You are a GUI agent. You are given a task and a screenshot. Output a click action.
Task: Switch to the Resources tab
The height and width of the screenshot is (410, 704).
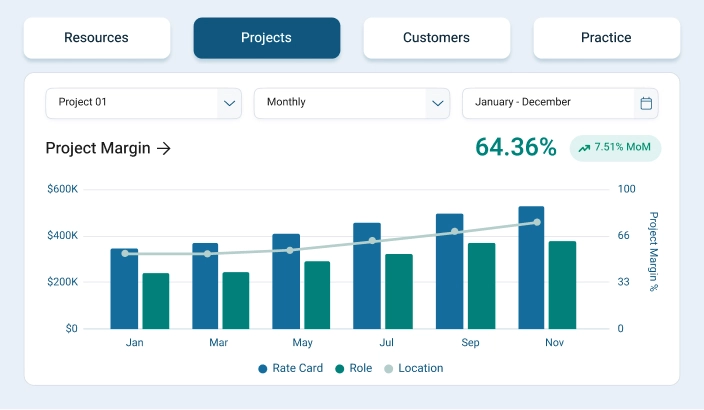click(x=97, y=38)
